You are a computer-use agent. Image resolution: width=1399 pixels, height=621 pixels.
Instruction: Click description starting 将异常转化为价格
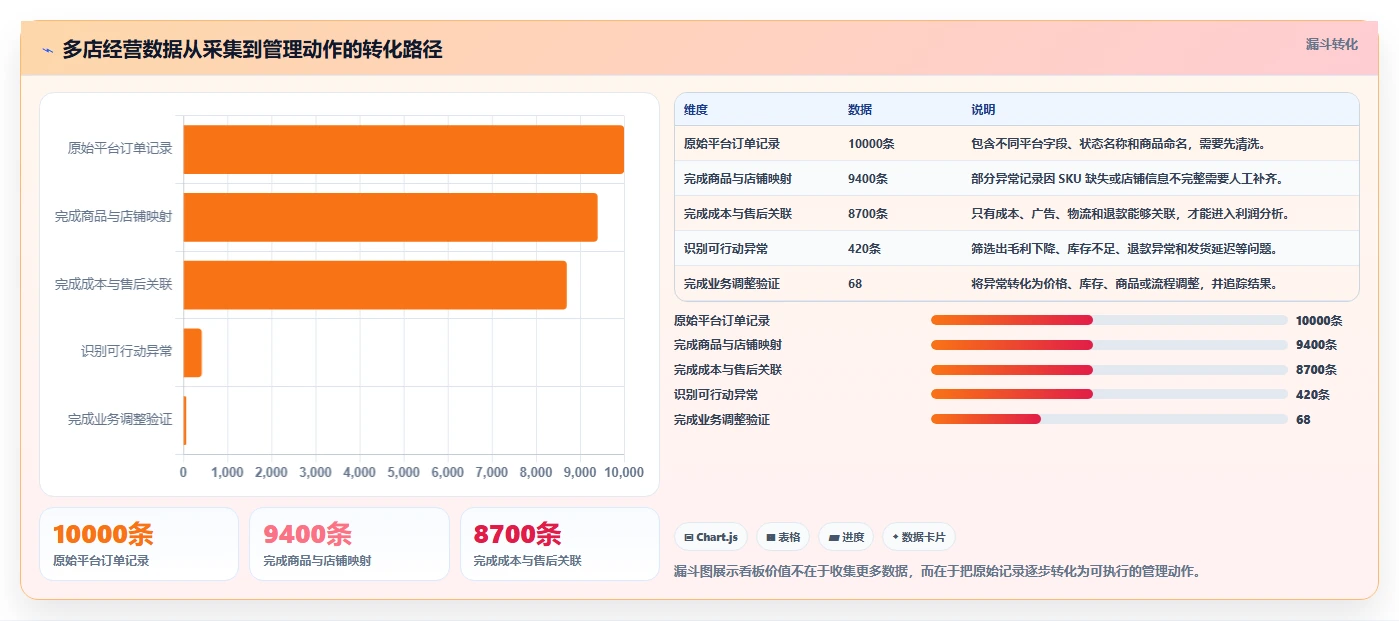(x=1124, y=284)
